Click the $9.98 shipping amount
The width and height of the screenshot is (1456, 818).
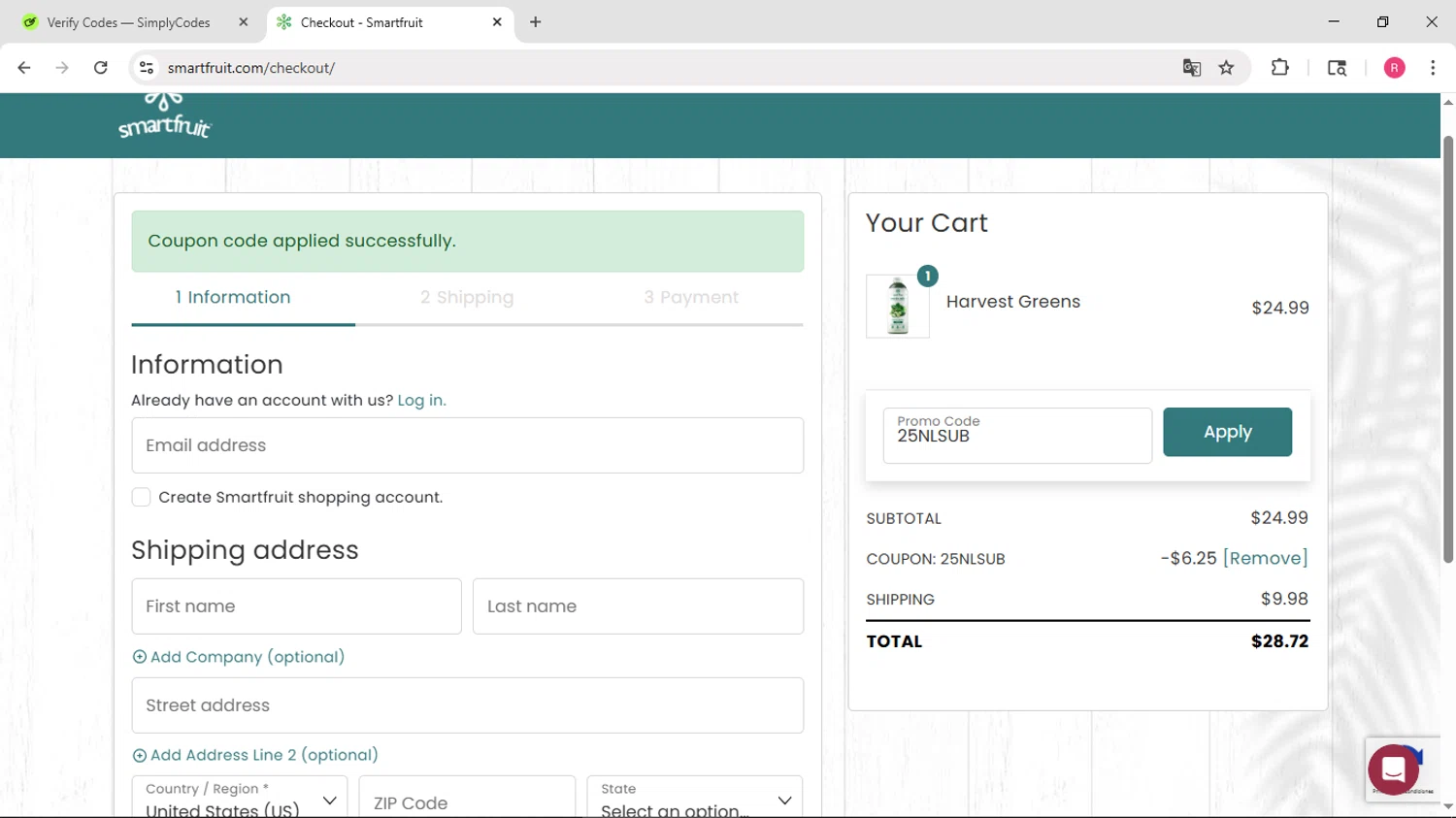click(1284, 599)
